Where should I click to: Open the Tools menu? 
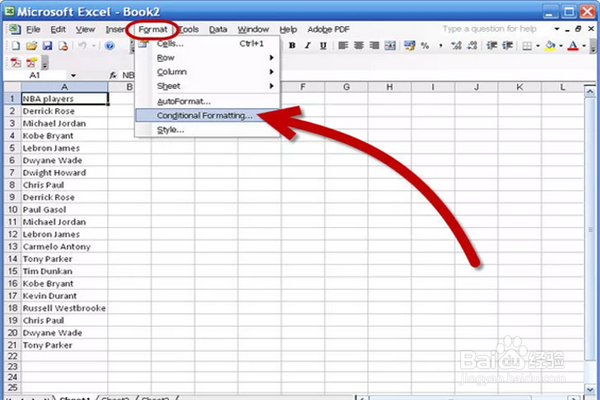tap(188, 29)
